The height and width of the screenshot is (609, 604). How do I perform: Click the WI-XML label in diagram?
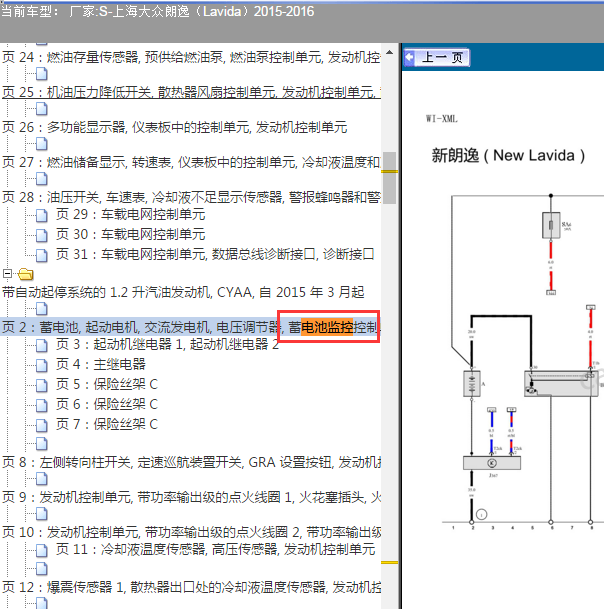click(442, 119)
